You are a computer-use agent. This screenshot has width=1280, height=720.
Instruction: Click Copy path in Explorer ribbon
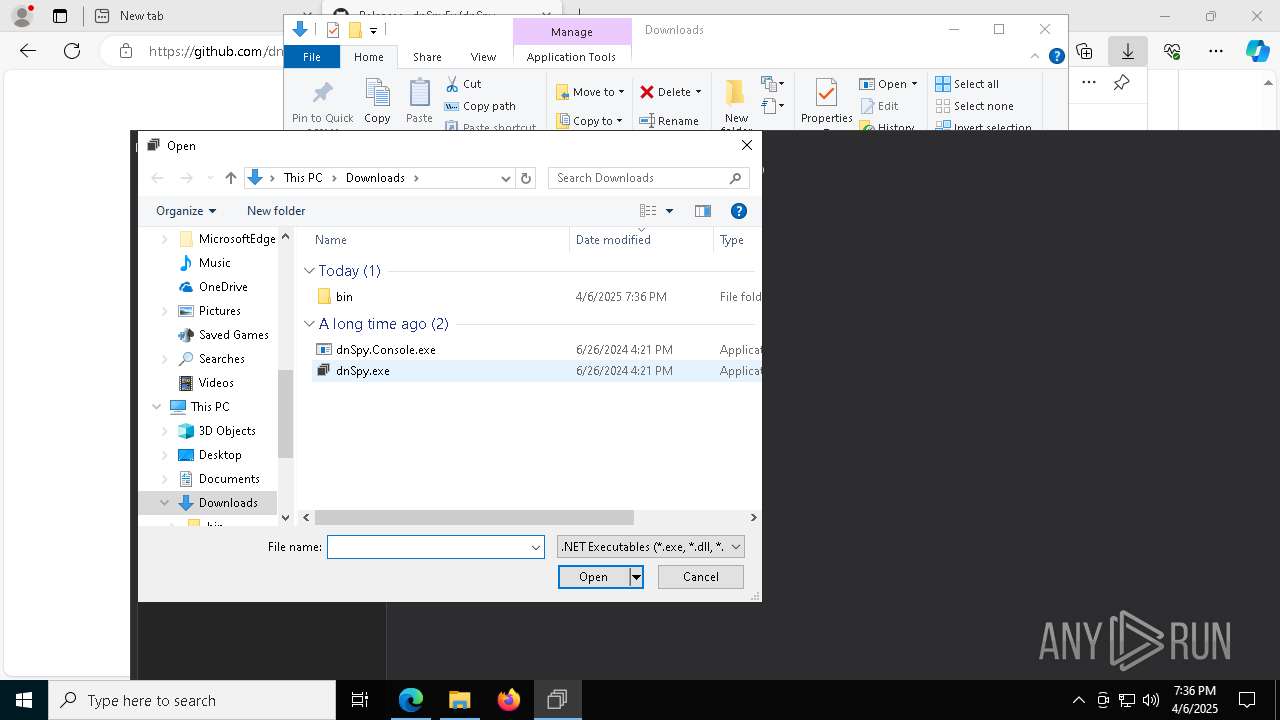480,106
